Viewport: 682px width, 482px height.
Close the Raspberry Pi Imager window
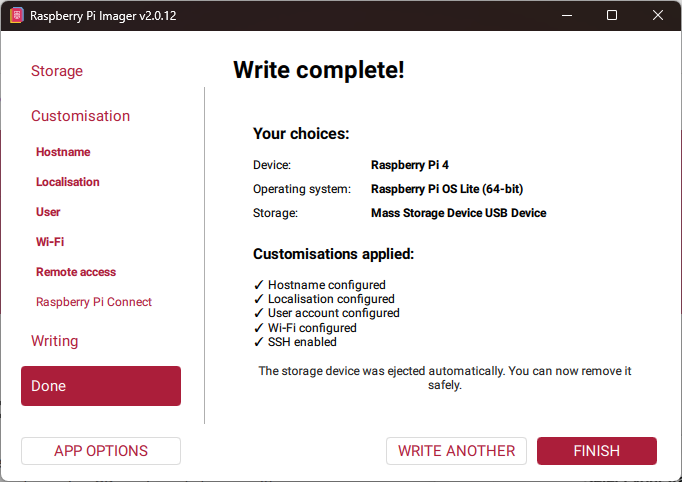click(x=658, y=15)
